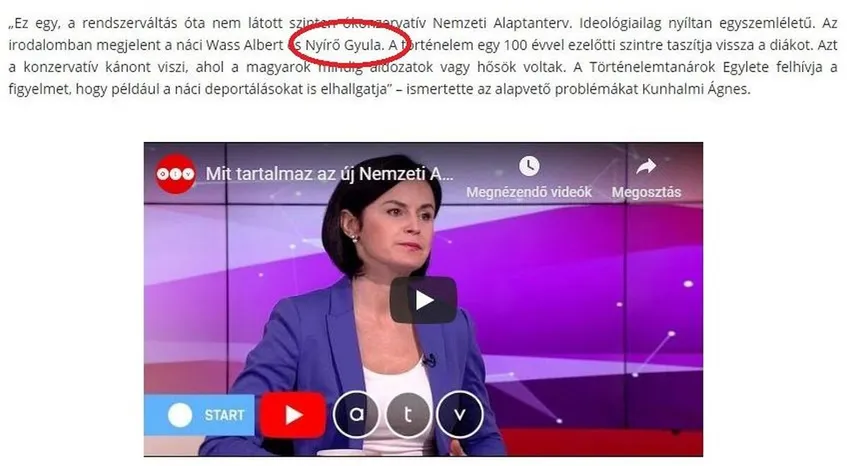Click the video thumbnail of the woman

pyautogui.click(x=424, y=299)
